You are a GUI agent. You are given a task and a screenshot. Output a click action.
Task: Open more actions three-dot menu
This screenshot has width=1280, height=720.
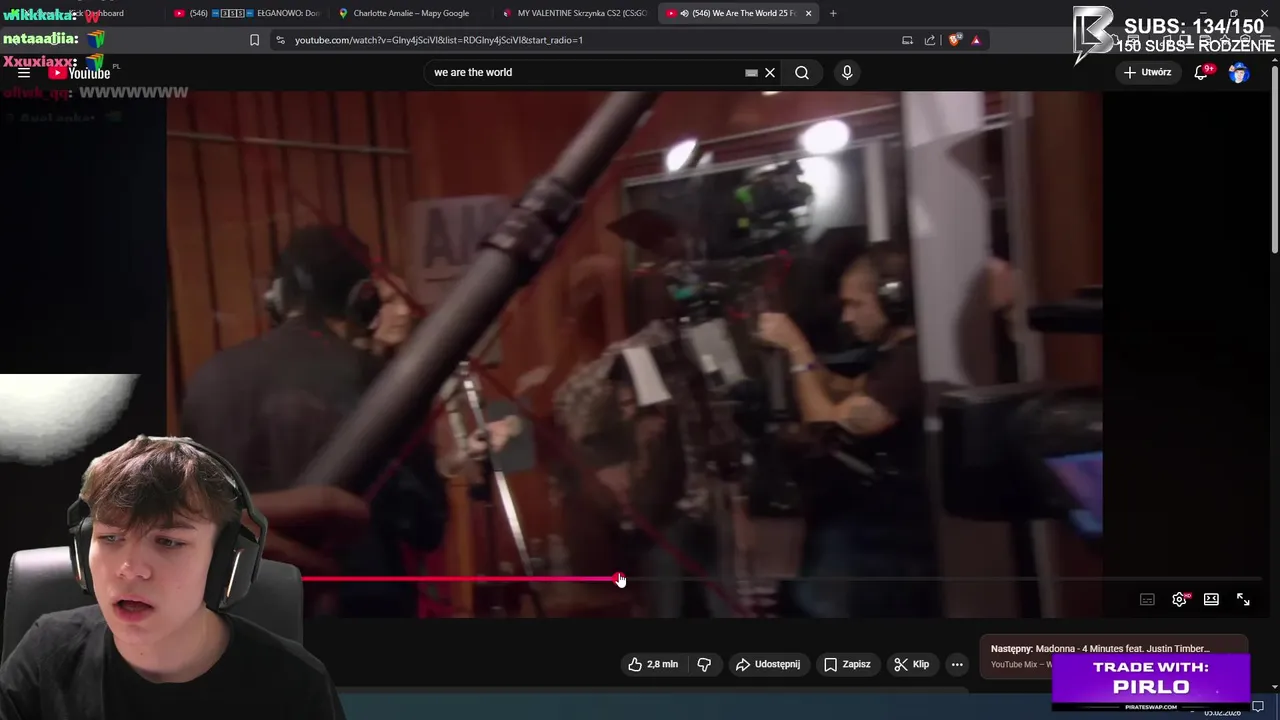[957, 664]
